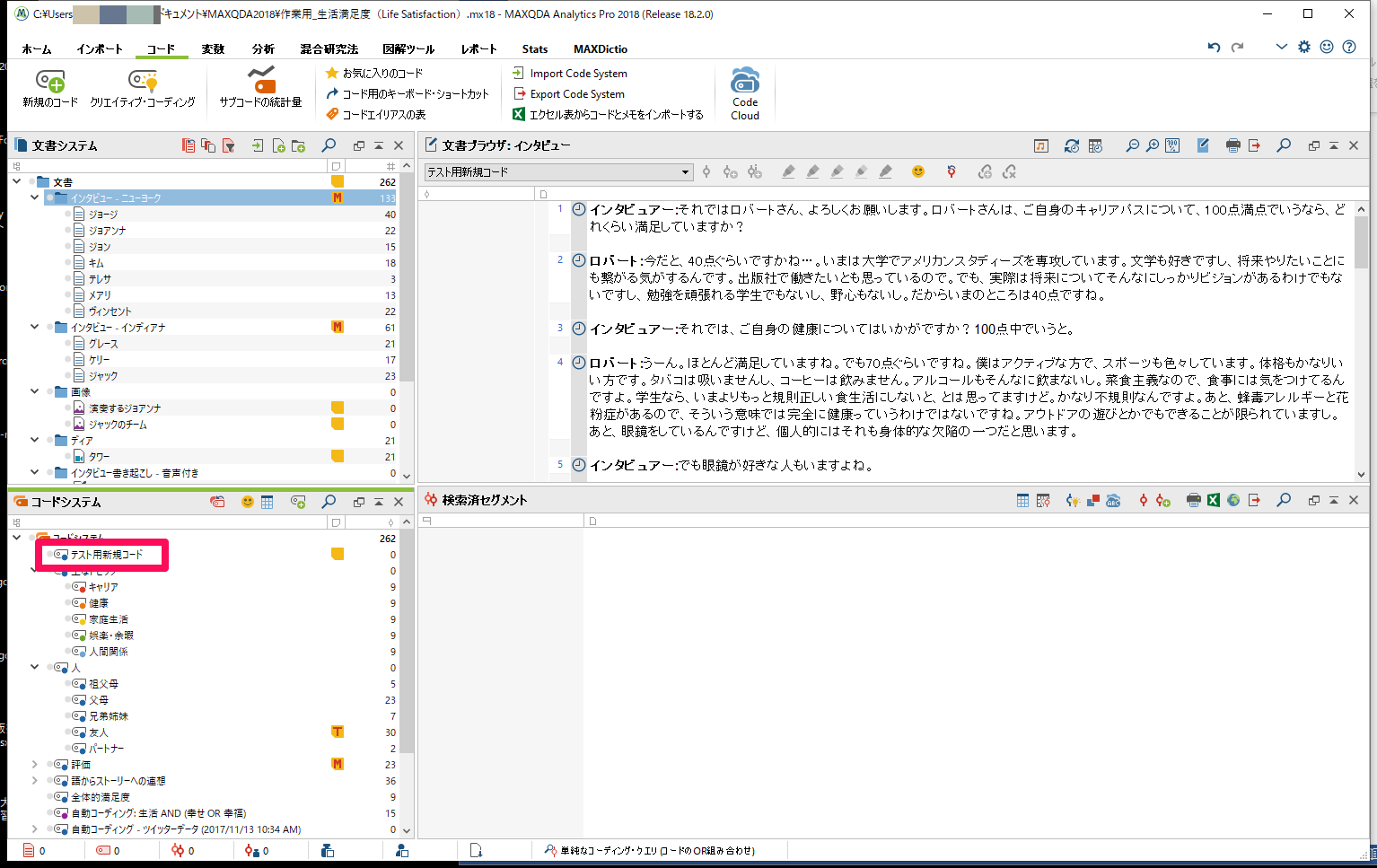Search documents with 文書システム magnifier icon
Screen dimensions: 1377x868
(x=329, y=145)
